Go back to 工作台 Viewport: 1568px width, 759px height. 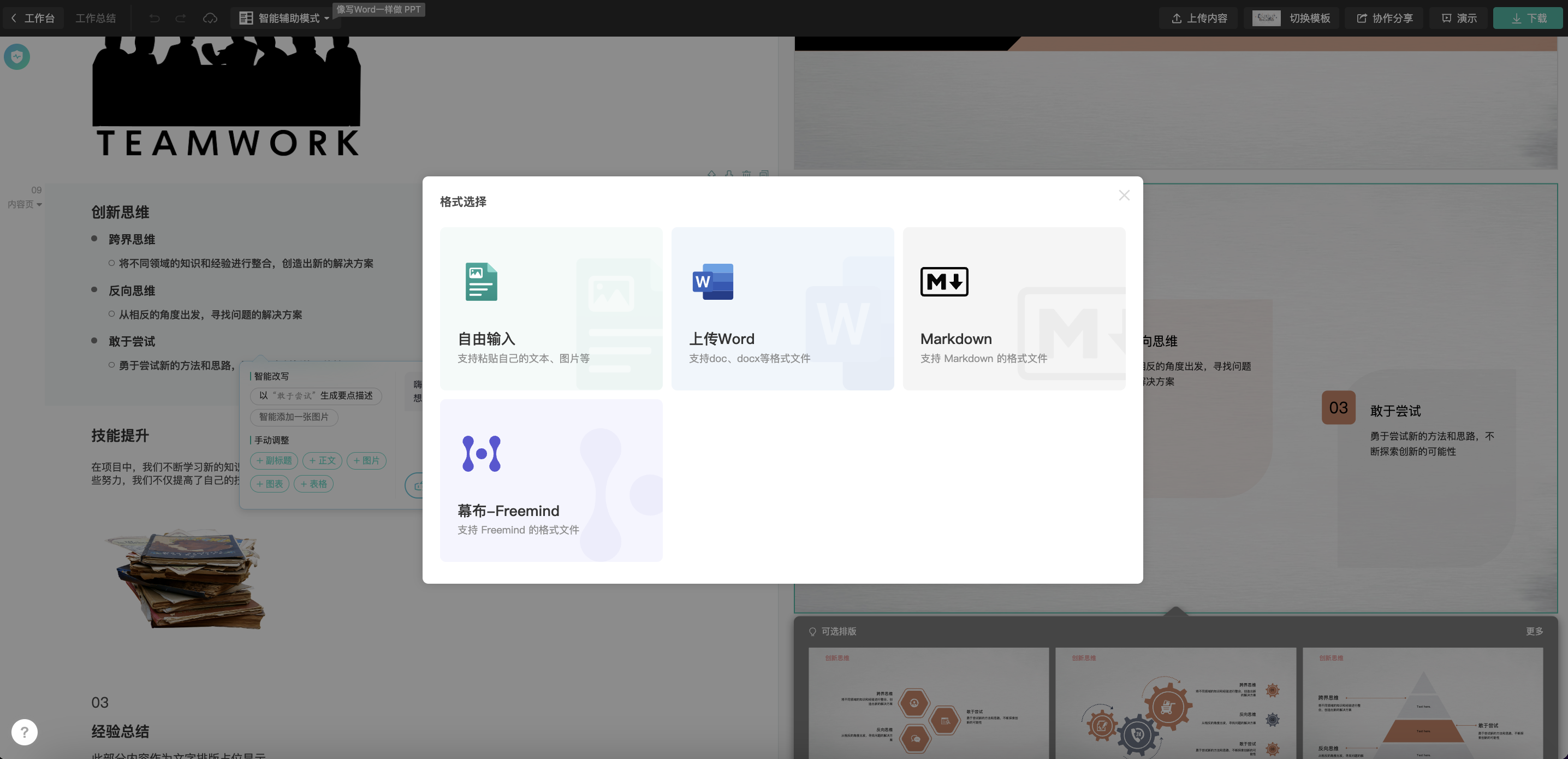[33, 18]
